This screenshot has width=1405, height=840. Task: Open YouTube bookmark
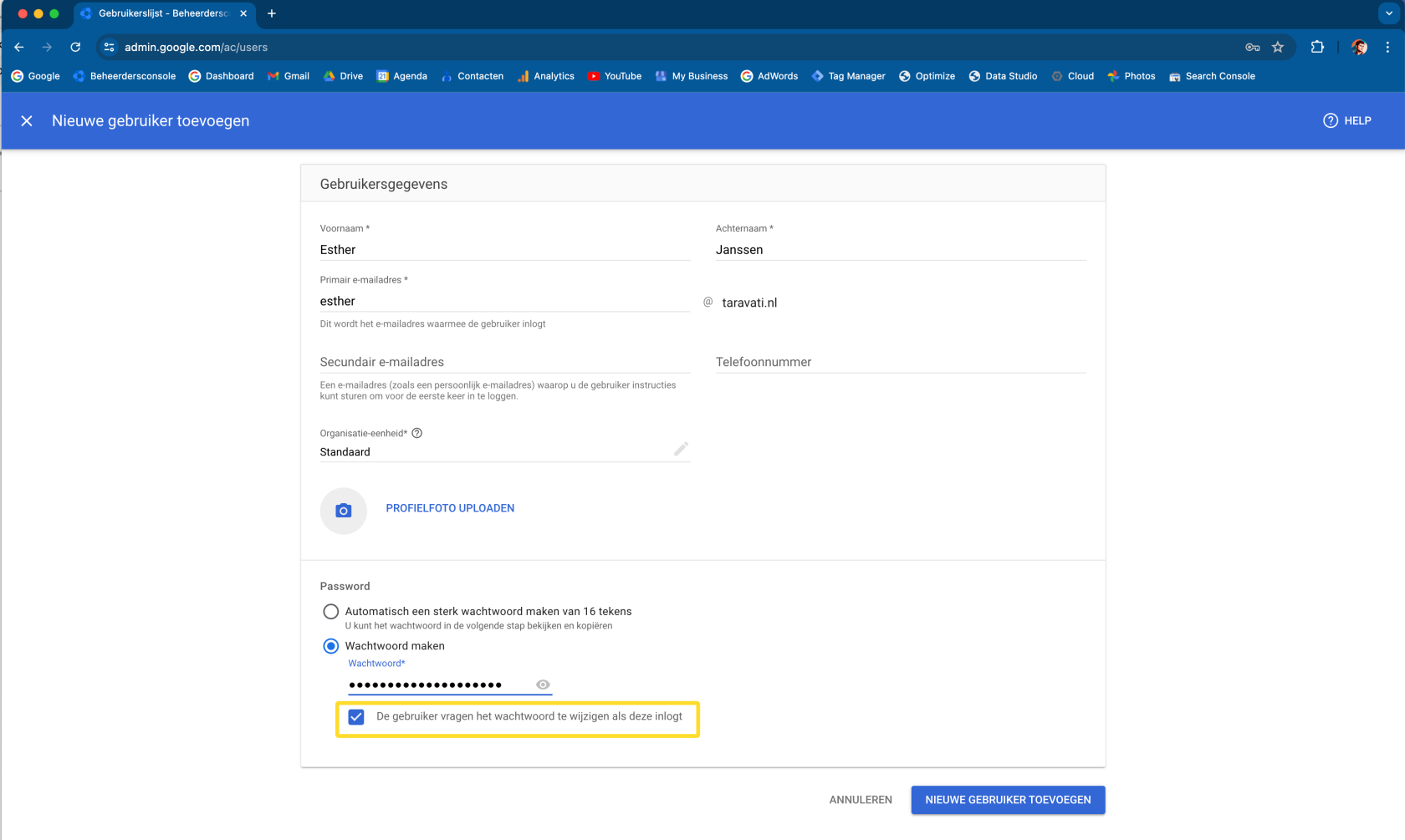tap(615, 76)
